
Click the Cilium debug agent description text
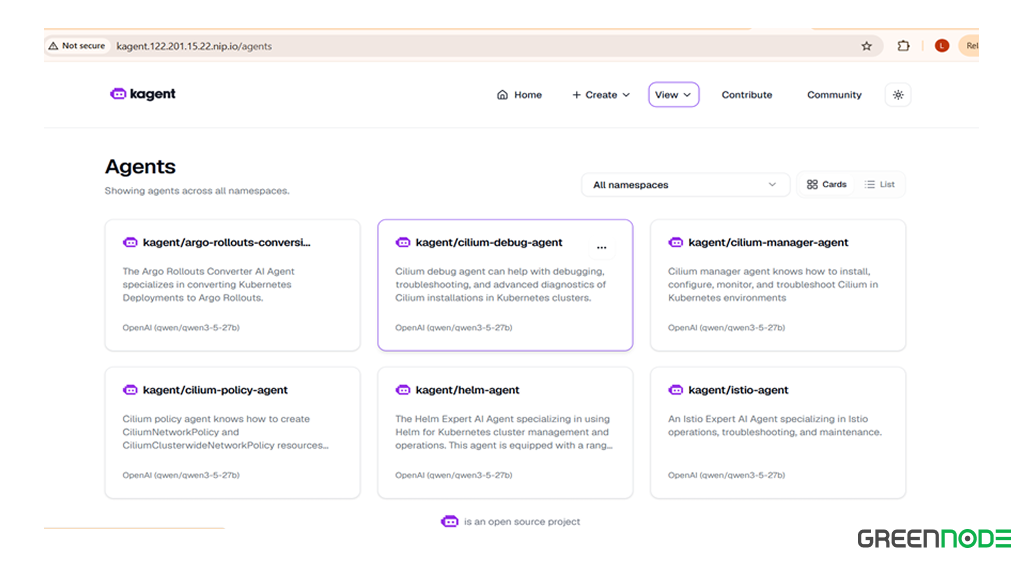coord(501,284)
